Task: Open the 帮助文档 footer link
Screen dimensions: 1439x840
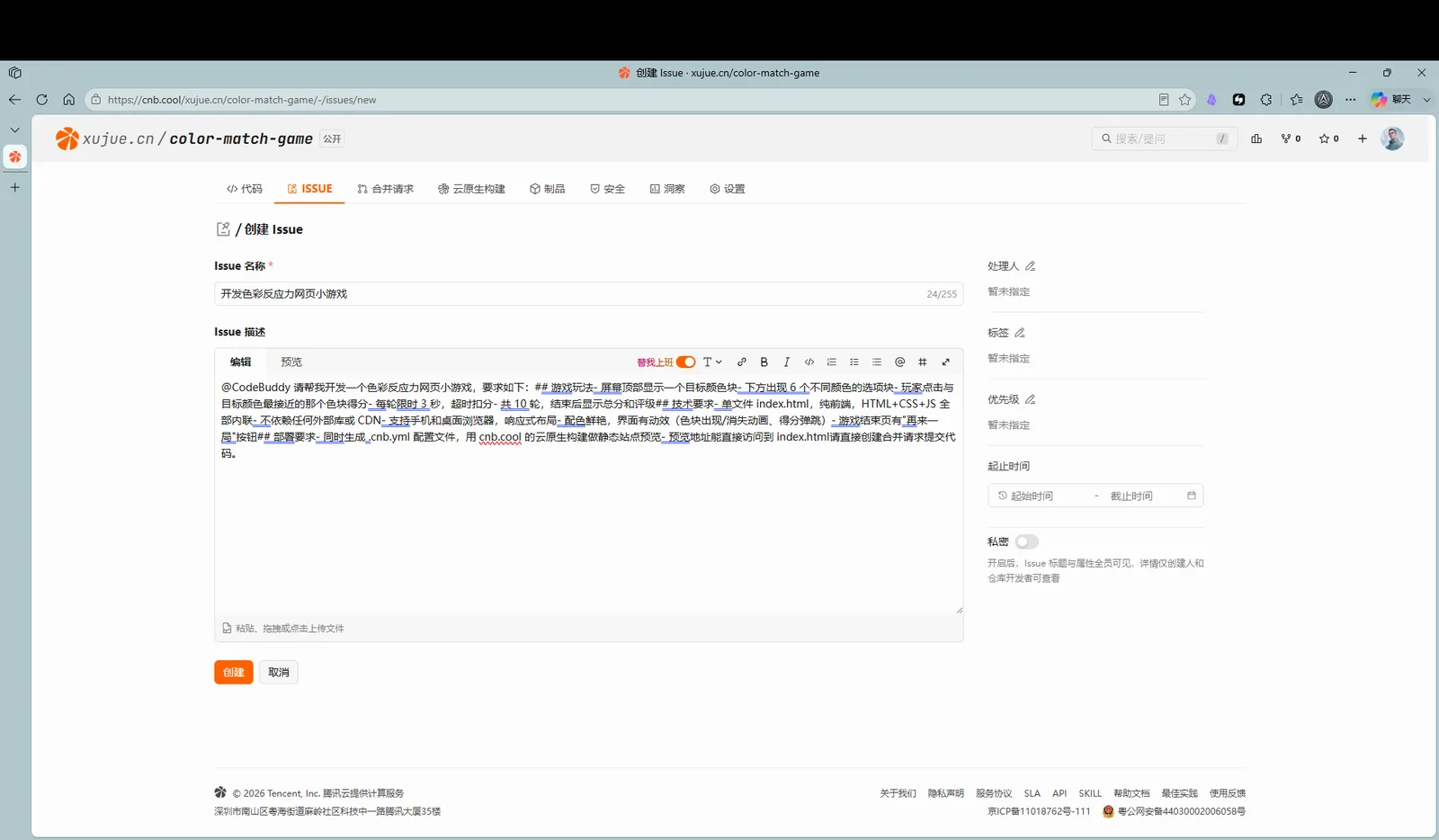Action: (1131, 793)
